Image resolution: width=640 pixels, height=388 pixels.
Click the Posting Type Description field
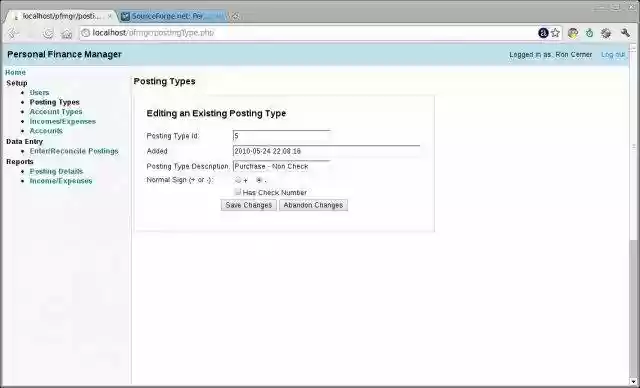point(282,166)
